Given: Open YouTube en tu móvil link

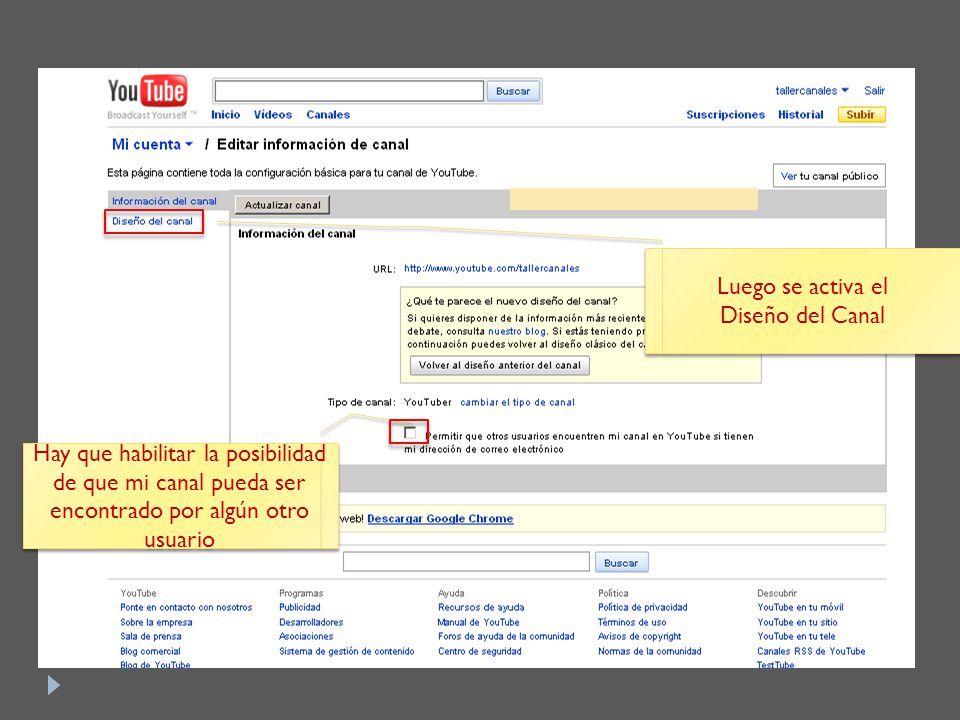Looking at the screenshot, I should 800,607.
